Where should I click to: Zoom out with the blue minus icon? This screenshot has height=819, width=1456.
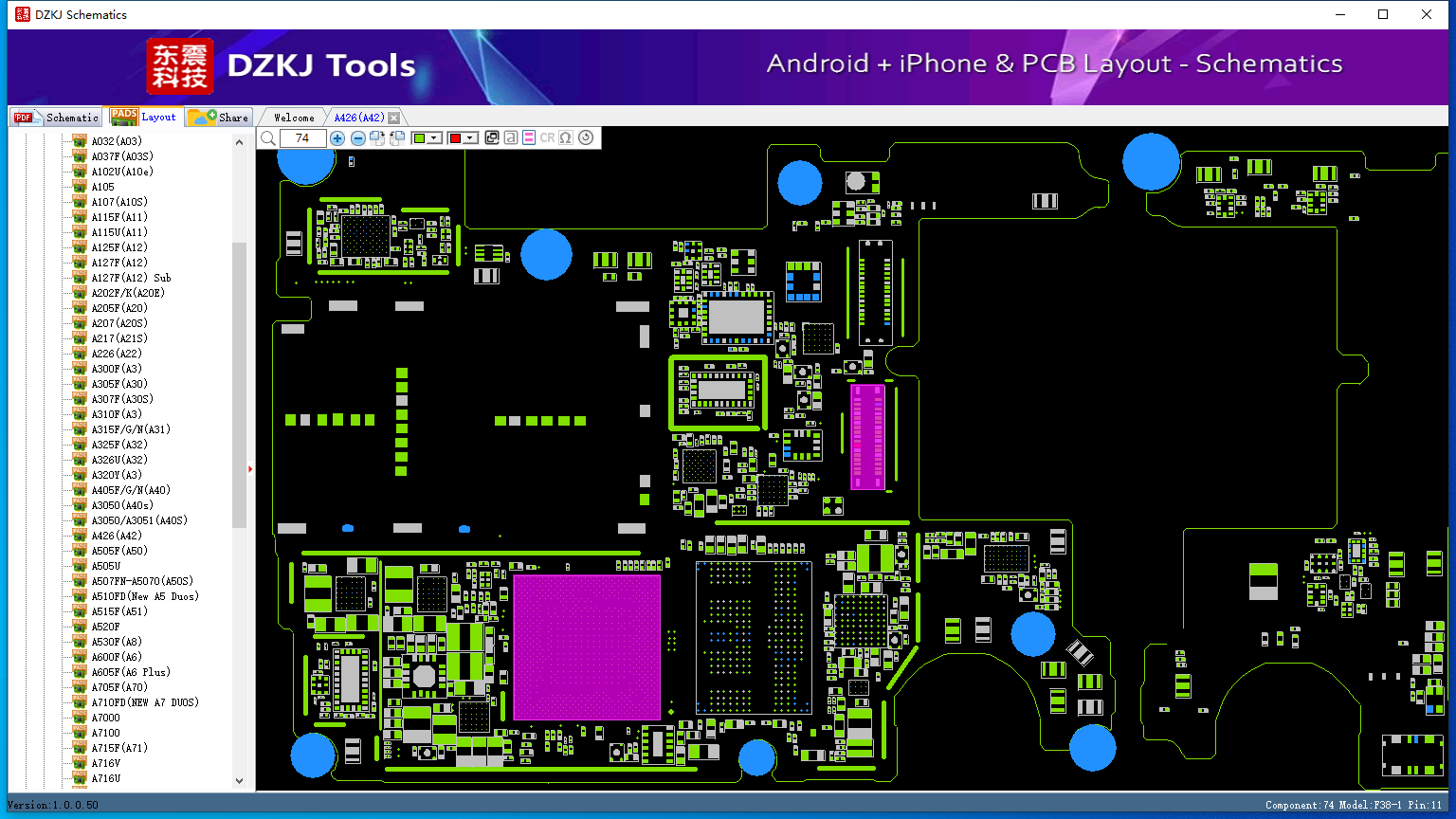click(x=357, y=137)
